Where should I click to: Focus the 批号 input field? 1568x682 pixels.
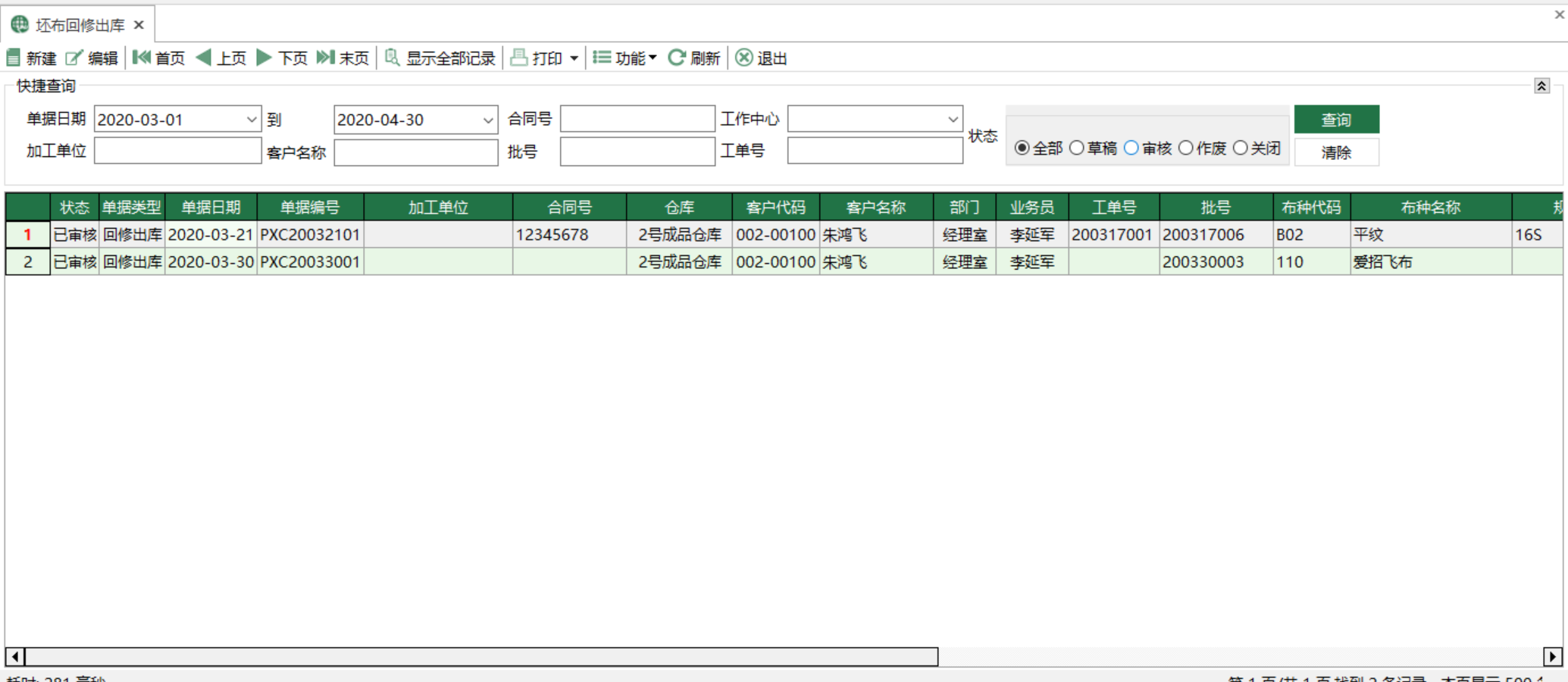point(637,152)
